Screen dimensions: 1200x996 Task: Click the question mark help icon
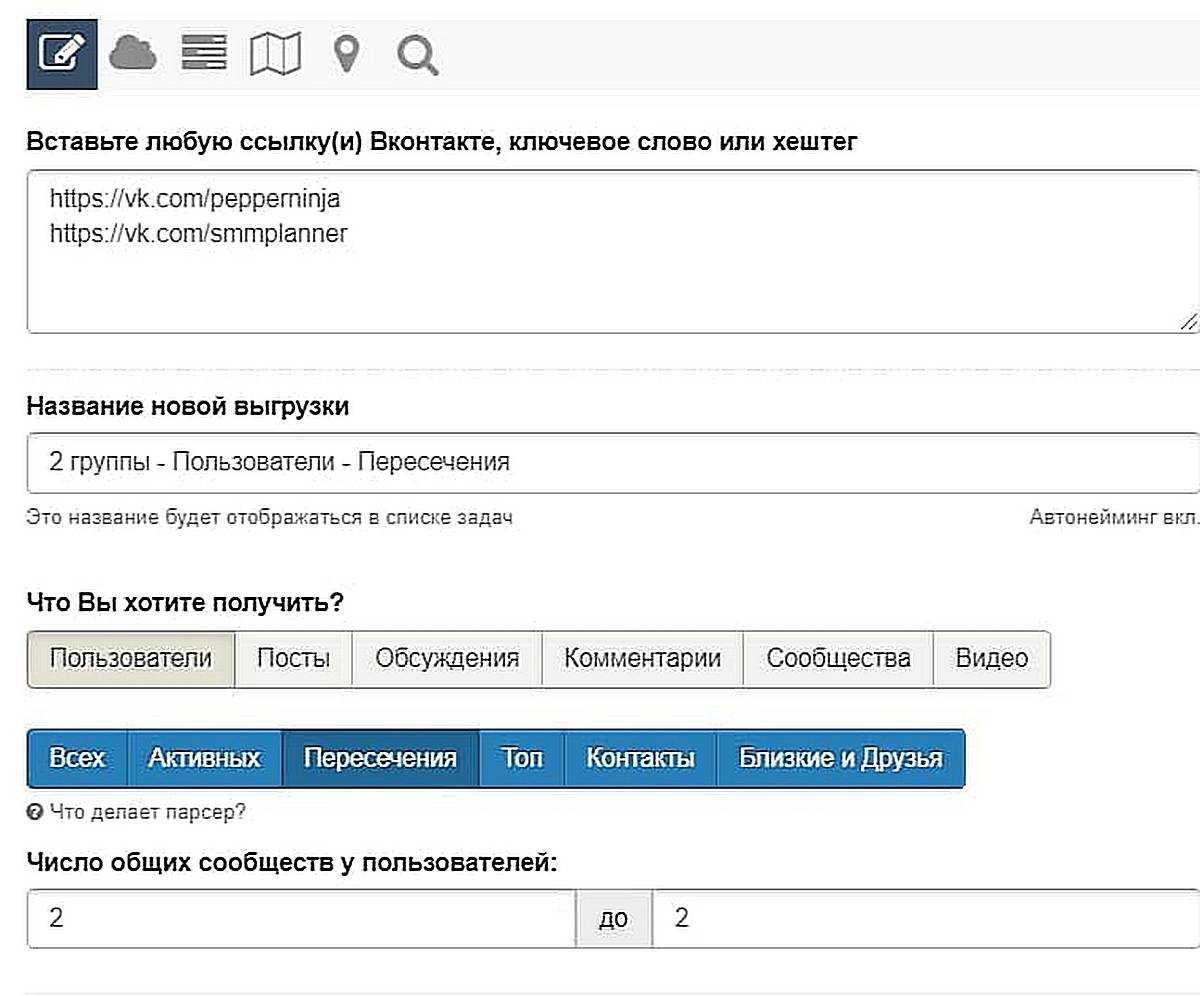tap(35, 813)
